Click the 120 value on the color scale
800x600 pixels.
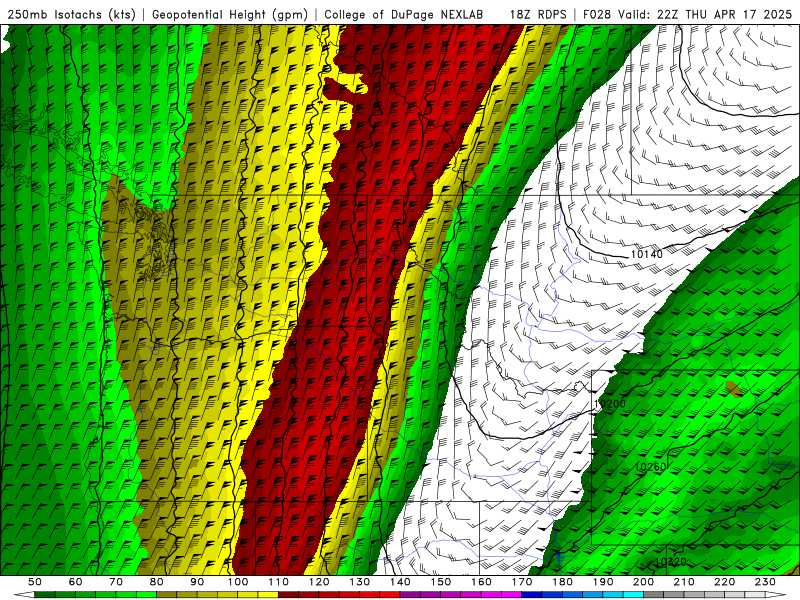pos(319,582)
